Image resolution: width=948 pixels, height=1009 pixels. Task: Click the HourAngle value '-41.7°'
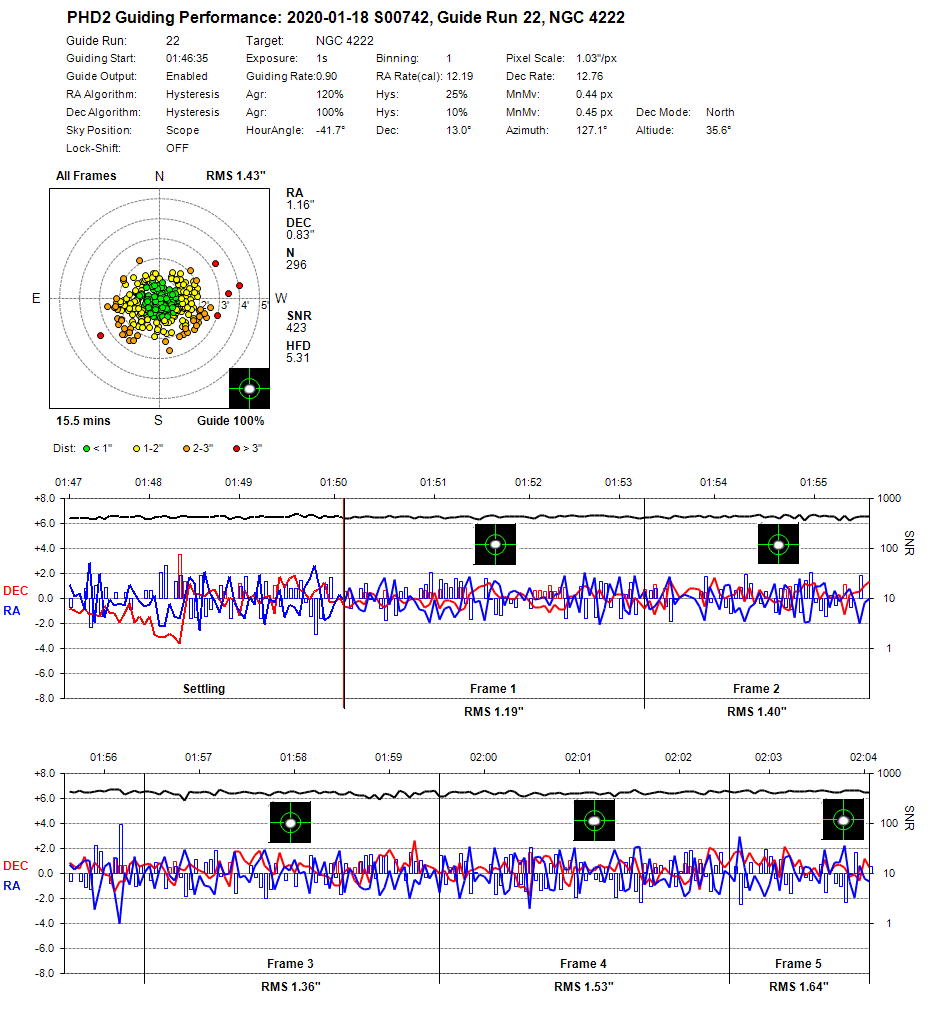click(330, 130)
